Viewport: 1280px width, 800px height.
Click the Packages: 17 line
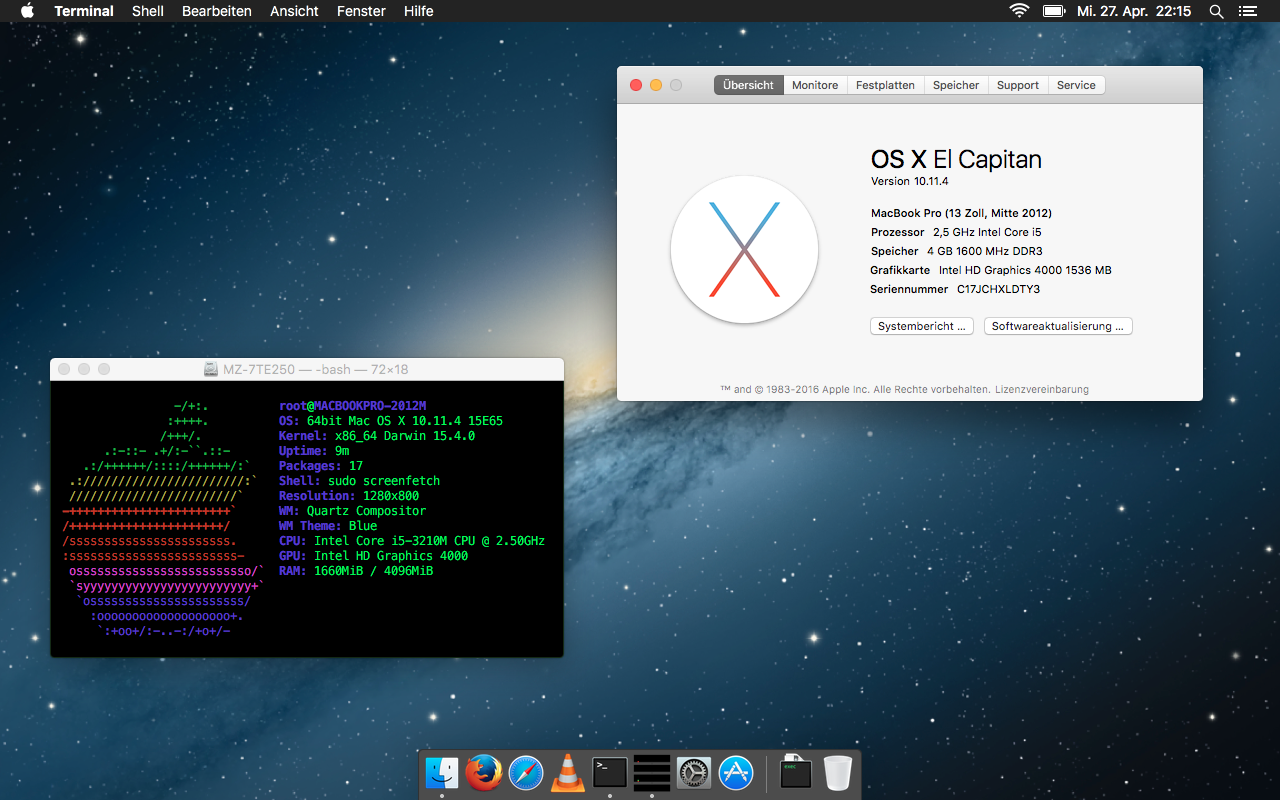click(x=321, y=465)
